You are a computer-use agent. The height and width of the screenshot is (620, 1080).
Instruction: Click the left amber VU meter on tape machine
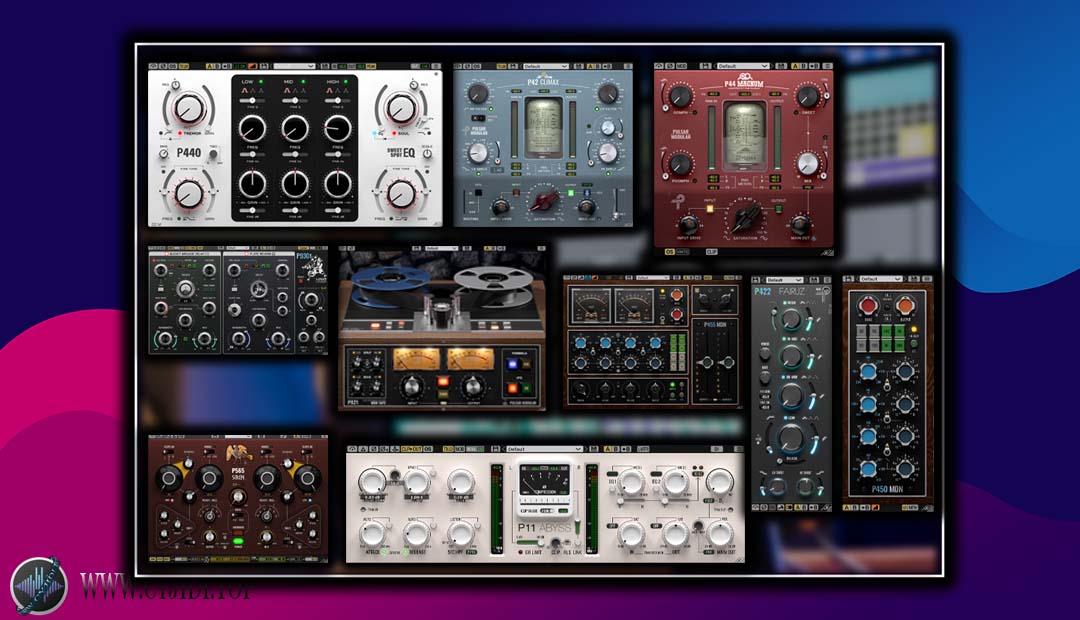[417, 359]
